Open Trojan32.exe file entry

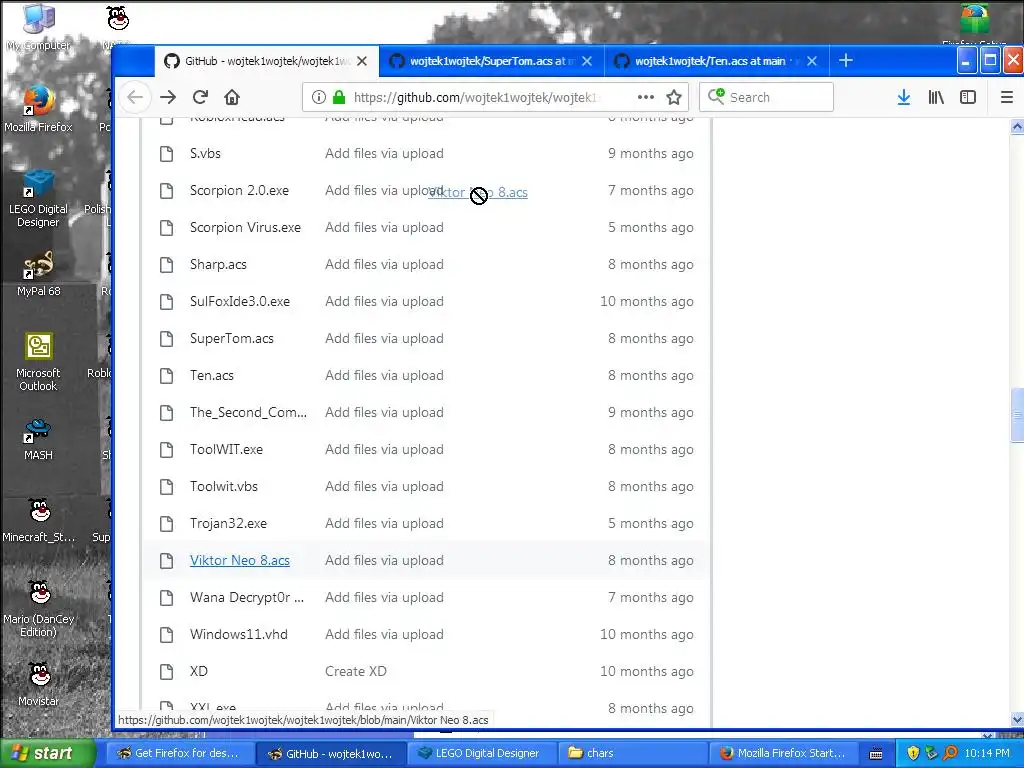(x=229, y=524)
